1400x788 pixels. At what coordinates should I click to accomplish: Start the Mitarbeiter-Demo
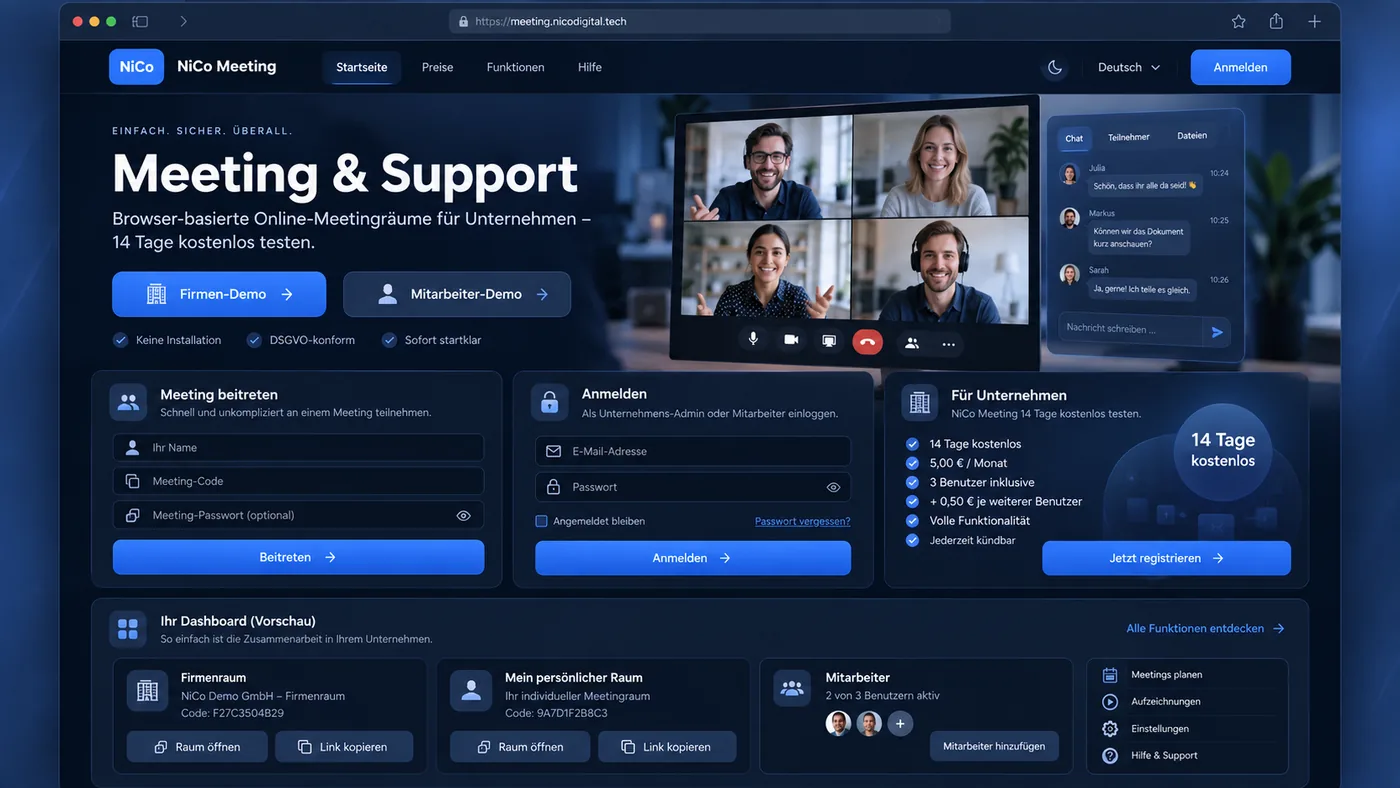tap(457, 294)
